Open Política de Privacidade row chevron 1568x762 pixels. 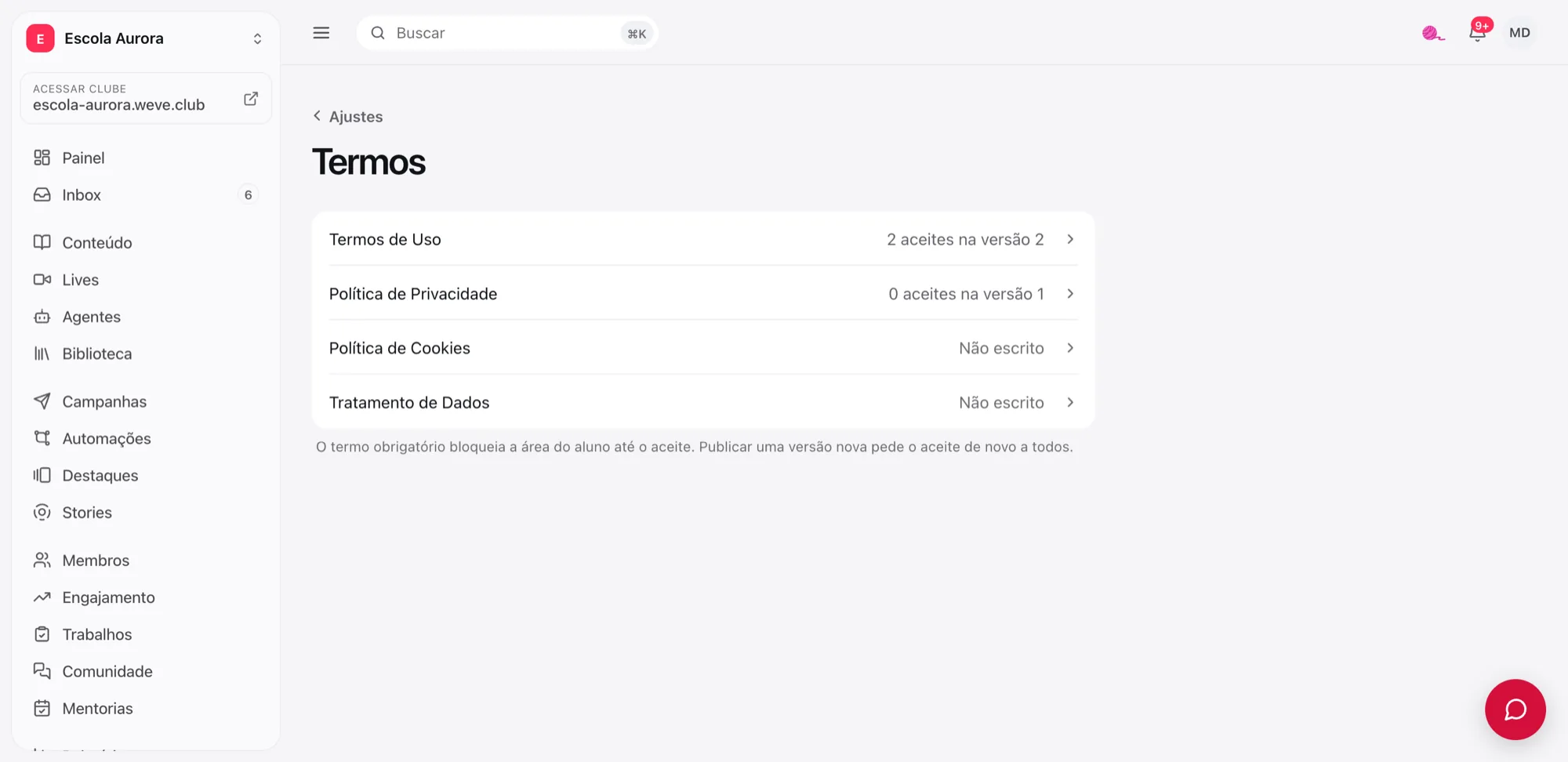click(x=1070, y=293)
